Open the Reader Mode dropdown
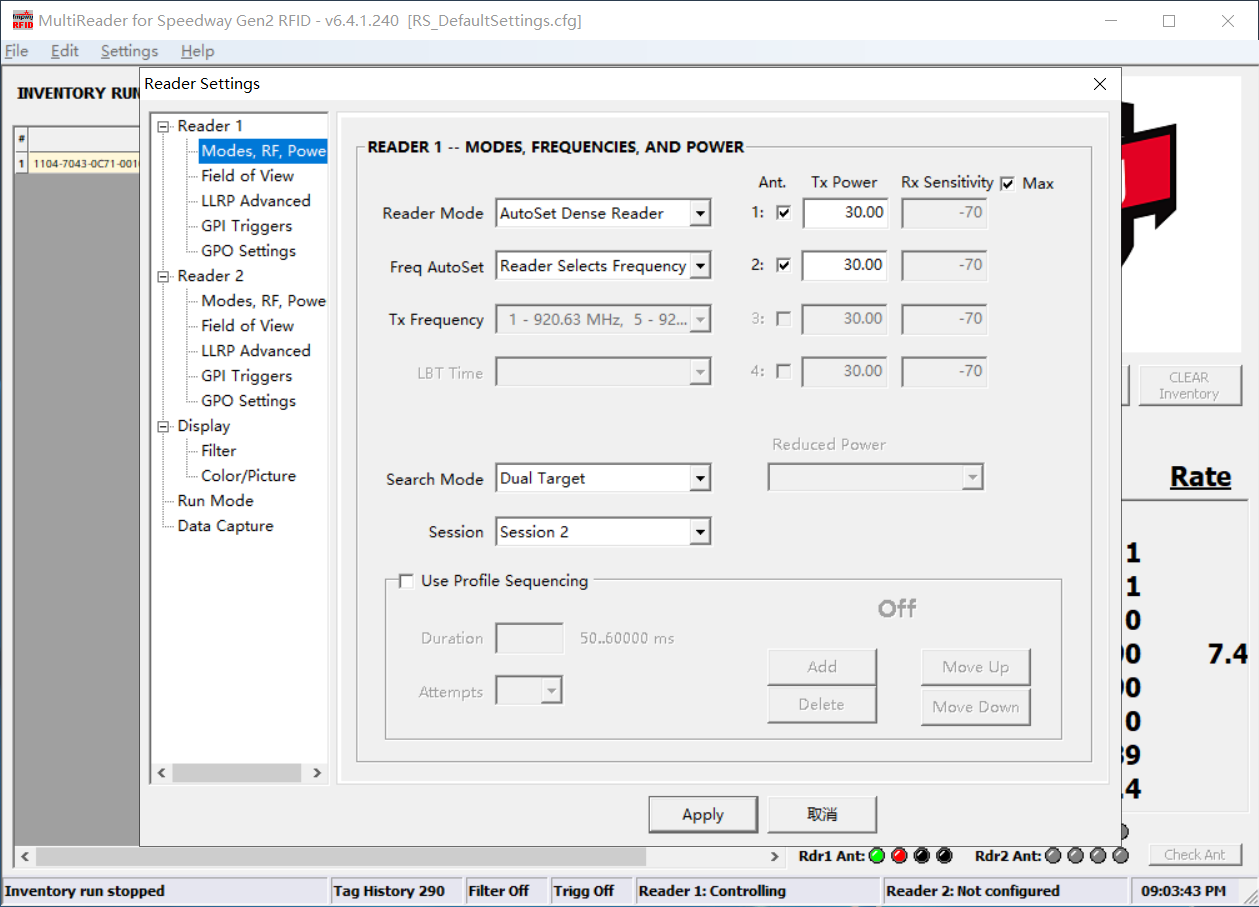Screen dimensions: 1259x907 click(700, 213)
